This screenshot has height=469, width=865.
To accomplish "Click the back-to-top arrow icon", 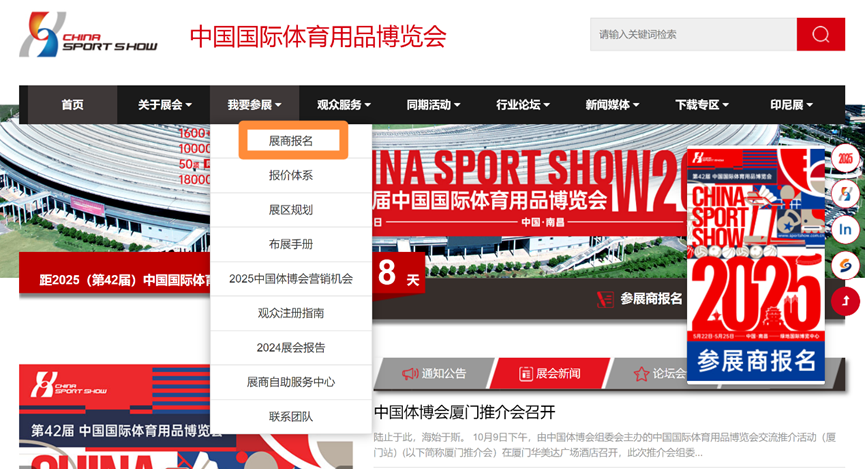I will pos(845,301).
